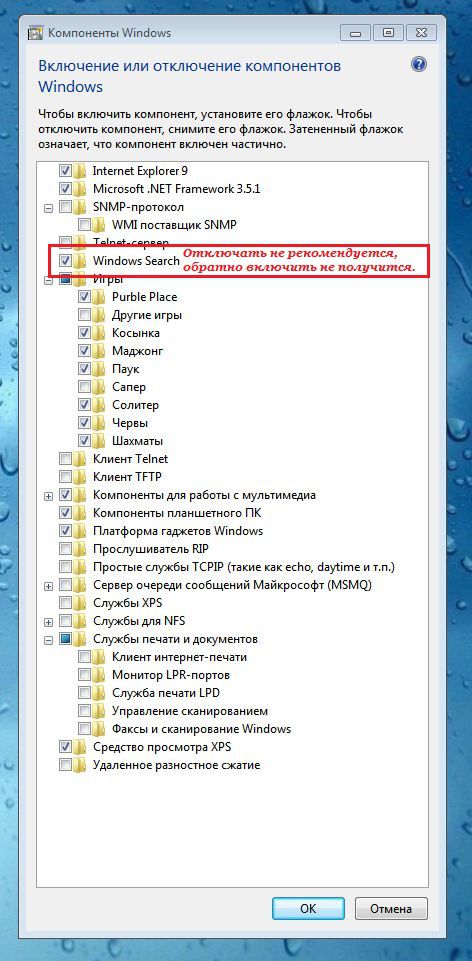Enable the Сапер checkbox
The width and height of the screenshot is (472, 961).
click(x=85, y=387)
